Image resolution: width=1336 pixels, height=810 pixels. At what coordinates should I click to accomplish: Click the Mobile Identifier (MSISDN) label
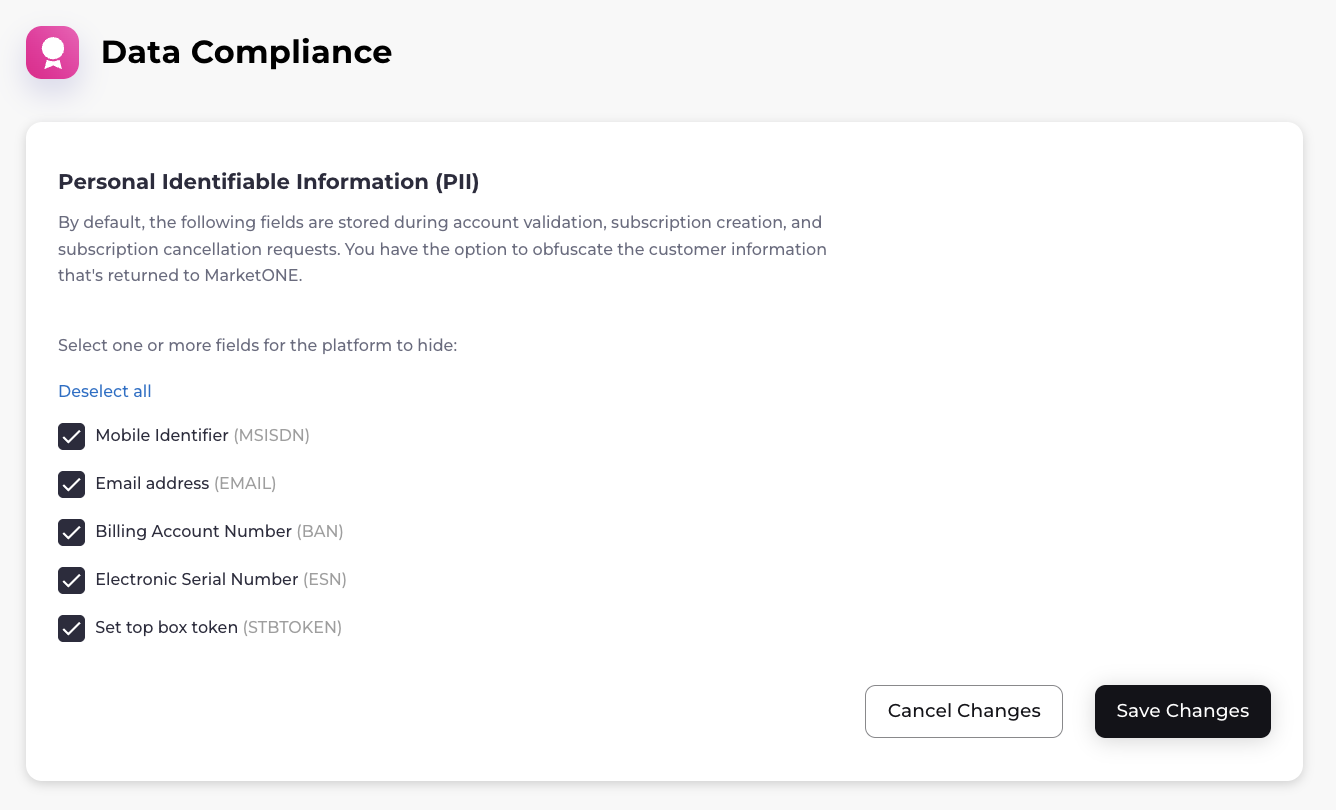tap(203, 435)
